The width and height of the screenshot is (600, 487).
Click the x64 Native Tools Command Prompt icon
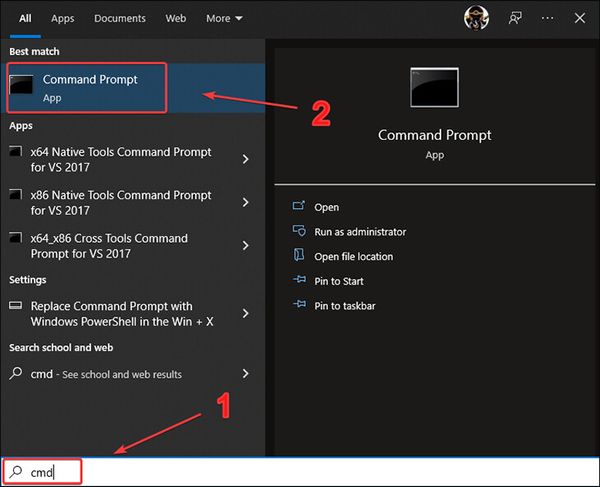(16, 153)
